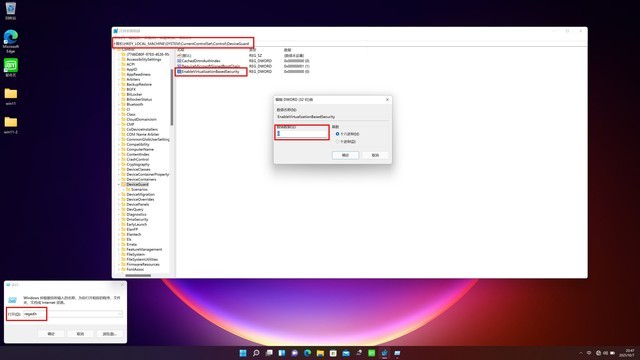Open the Run dialog command dropdown arrow

(120, 314)
